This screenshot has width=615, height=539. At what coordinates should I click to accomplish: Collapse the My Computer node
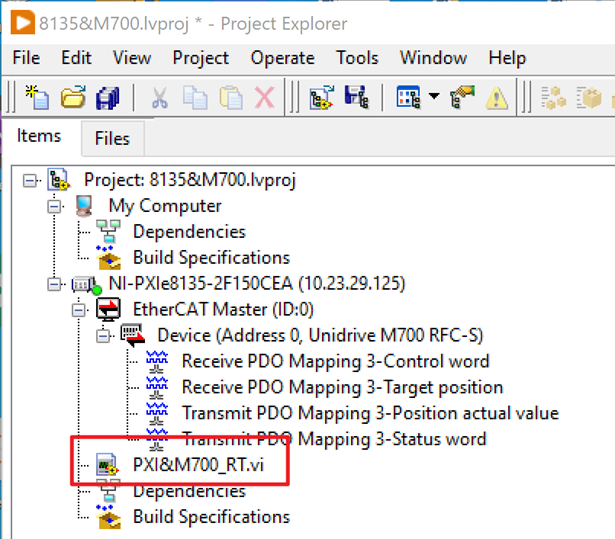click(x=54, y=206)
